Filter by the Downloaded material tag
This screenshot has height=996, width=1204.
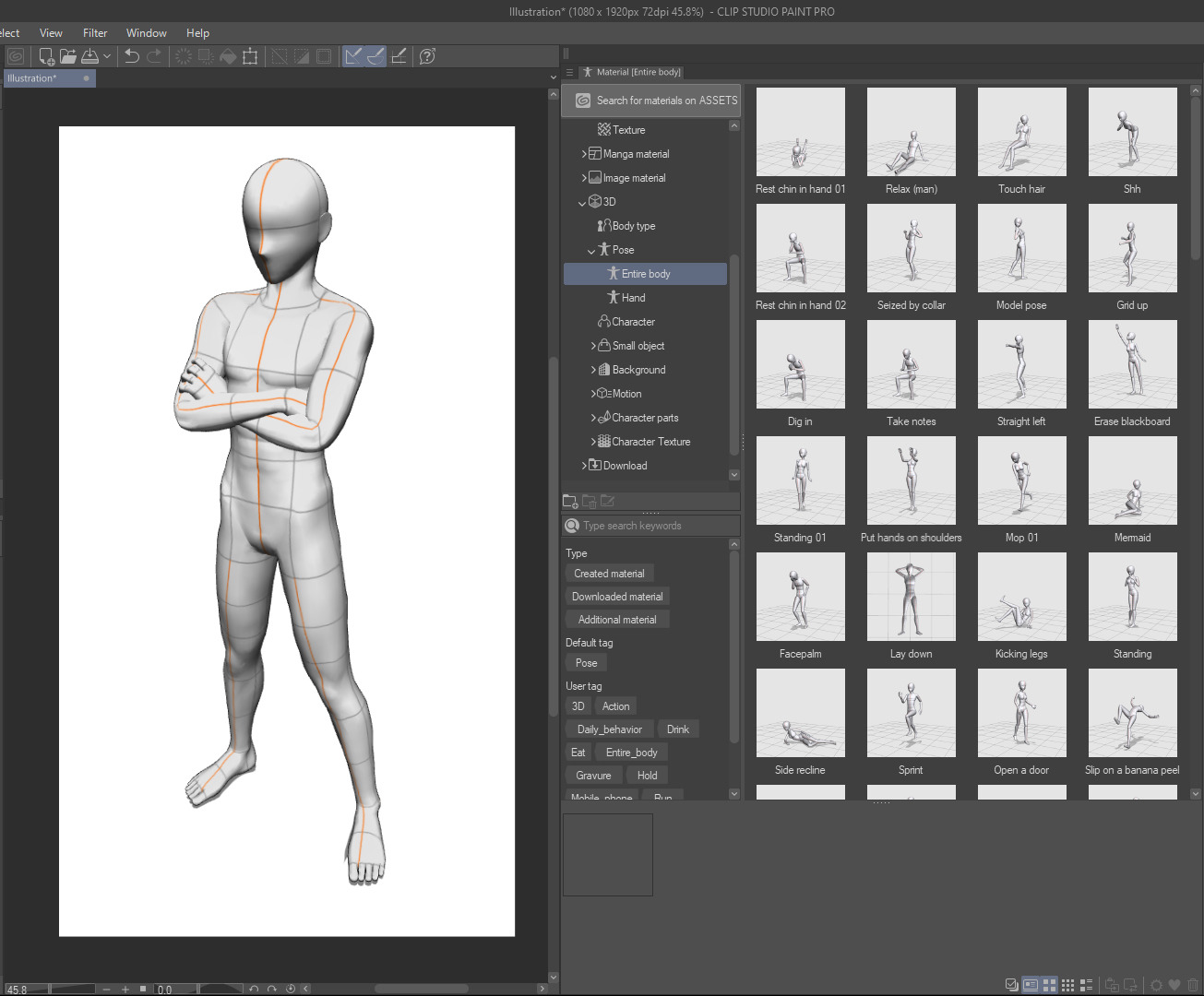(x=616, y=597)
